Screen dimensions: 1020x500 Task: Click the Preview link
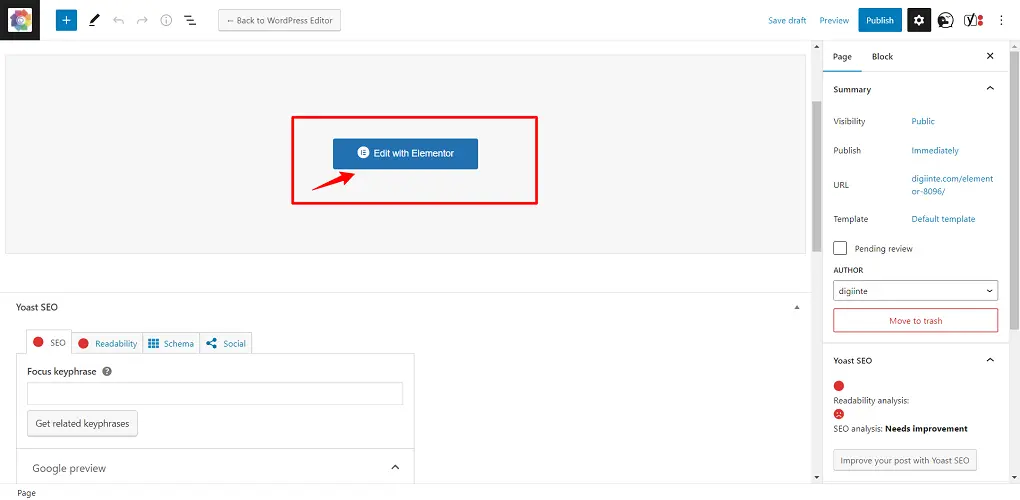pyautogui.click(x=835, y=20)
